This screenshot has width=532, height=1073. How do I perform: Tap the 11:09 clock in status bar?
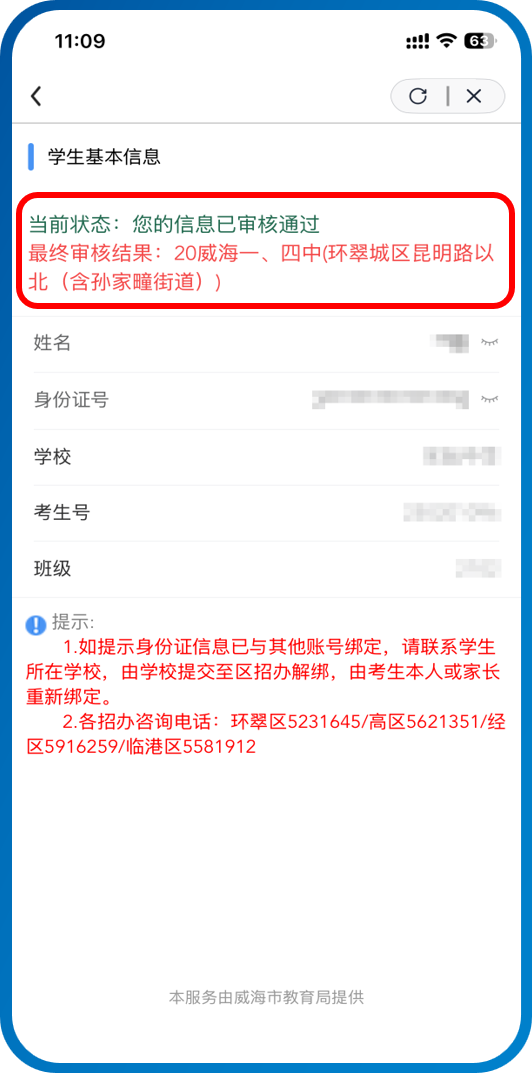coord(80,42)
